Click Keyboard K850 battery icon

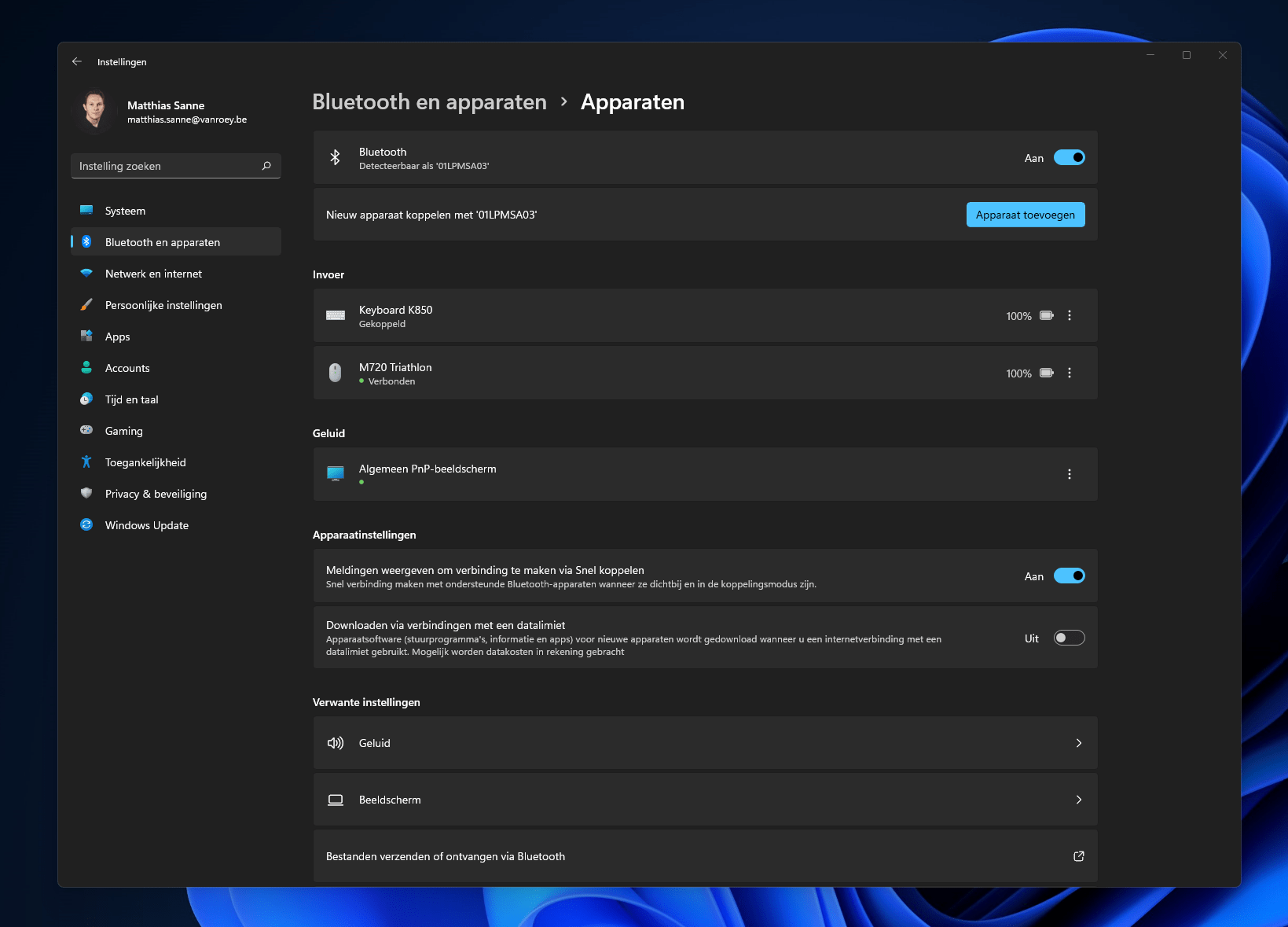(1047, 315)
